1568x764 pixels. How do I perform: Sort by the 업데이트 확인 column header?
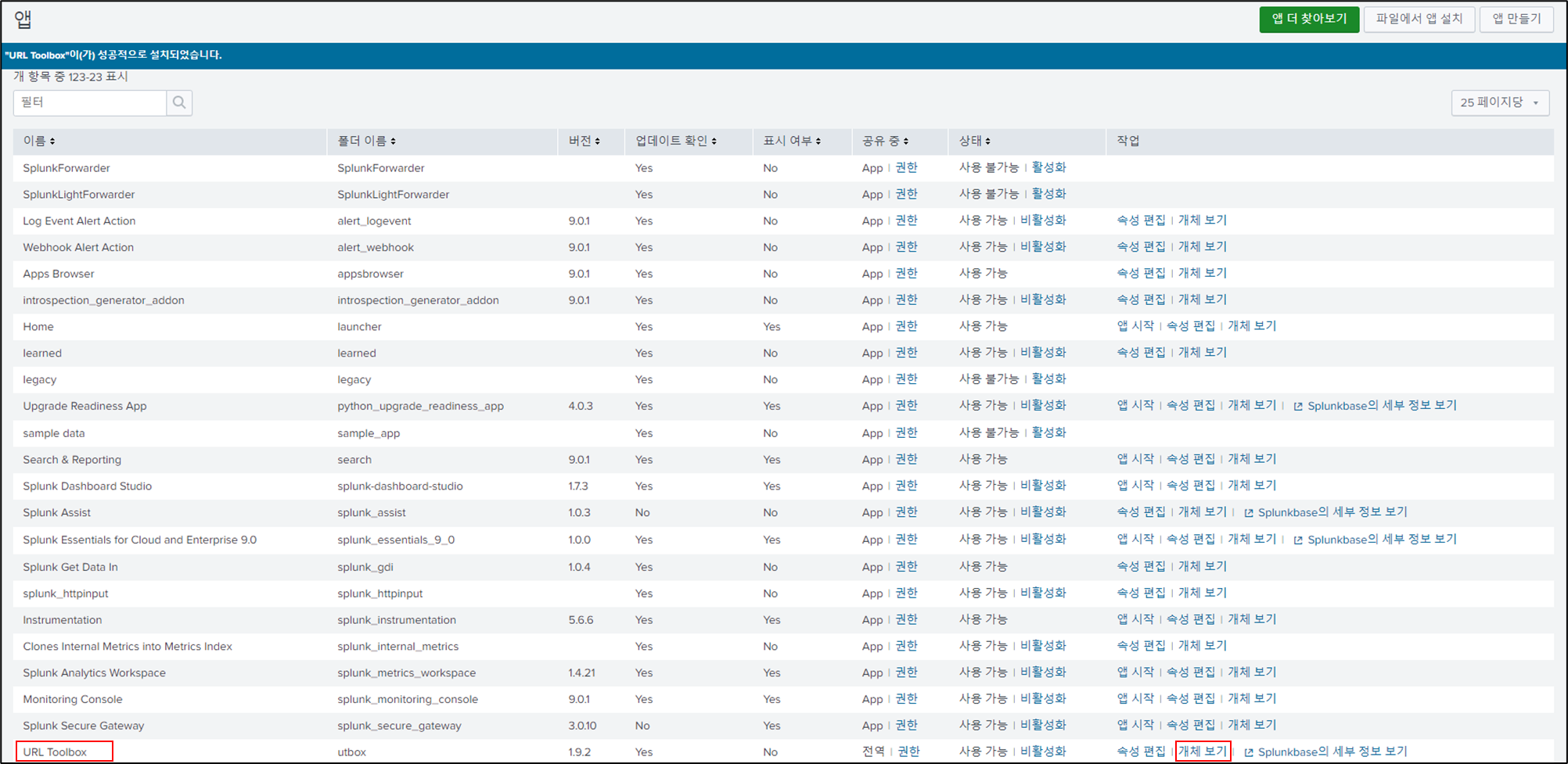tap(676, 141)
